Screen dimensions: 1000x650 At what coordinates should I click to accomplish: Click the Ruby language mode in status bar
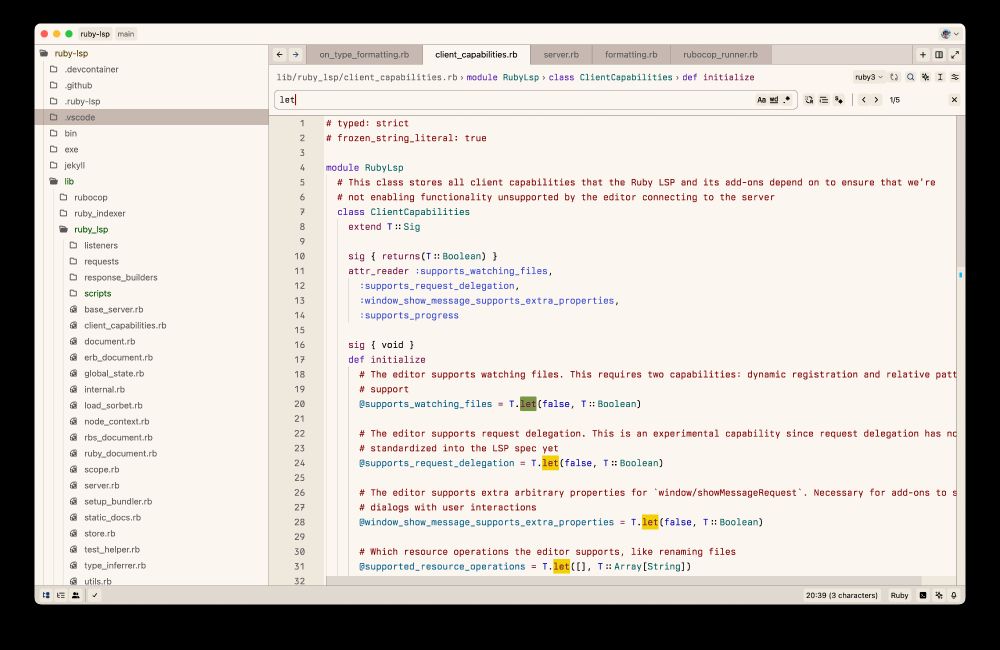[899, 595]
